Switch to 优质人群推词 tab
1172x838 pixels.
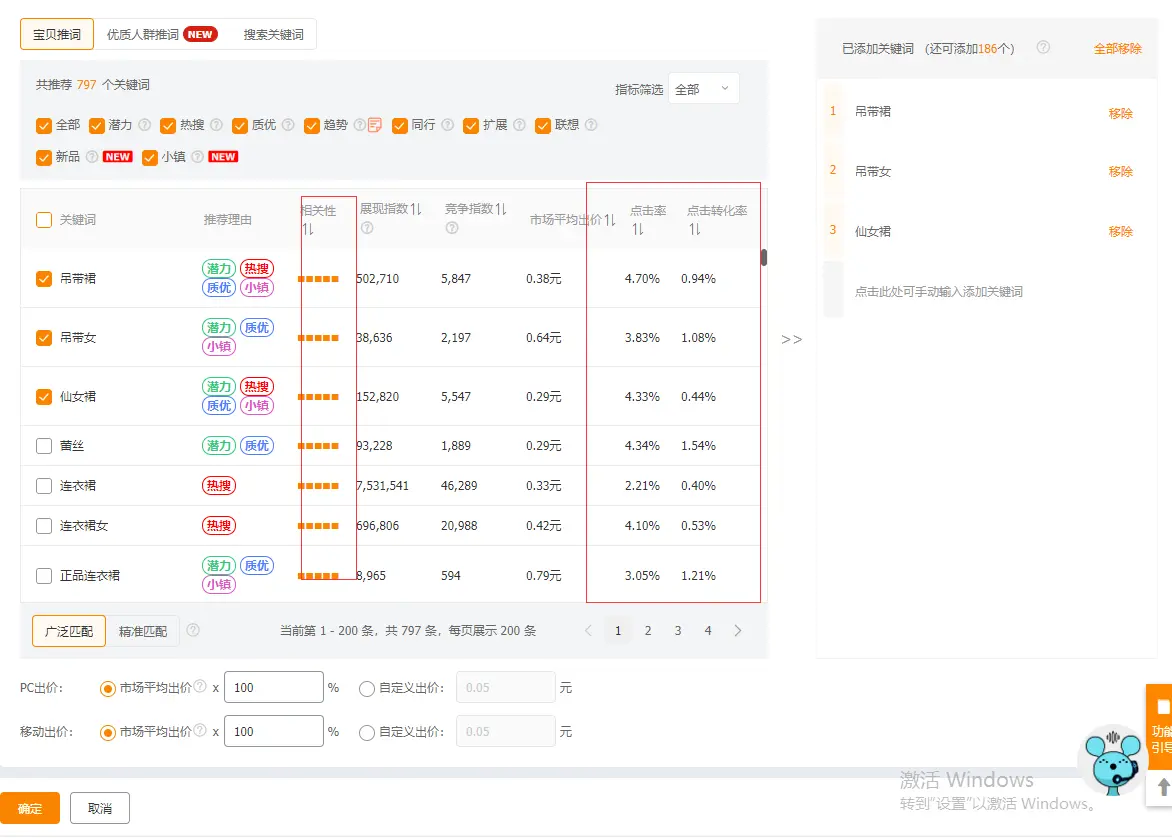(160, 34)
